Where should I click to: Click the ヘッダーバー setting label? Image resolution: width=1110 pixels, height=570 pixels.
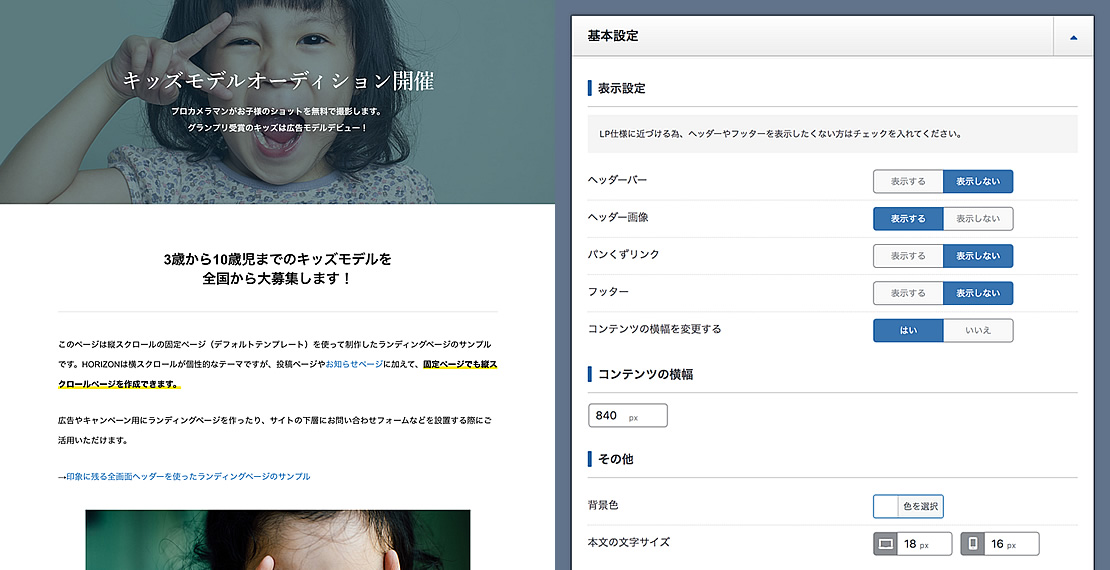[617, 180]
